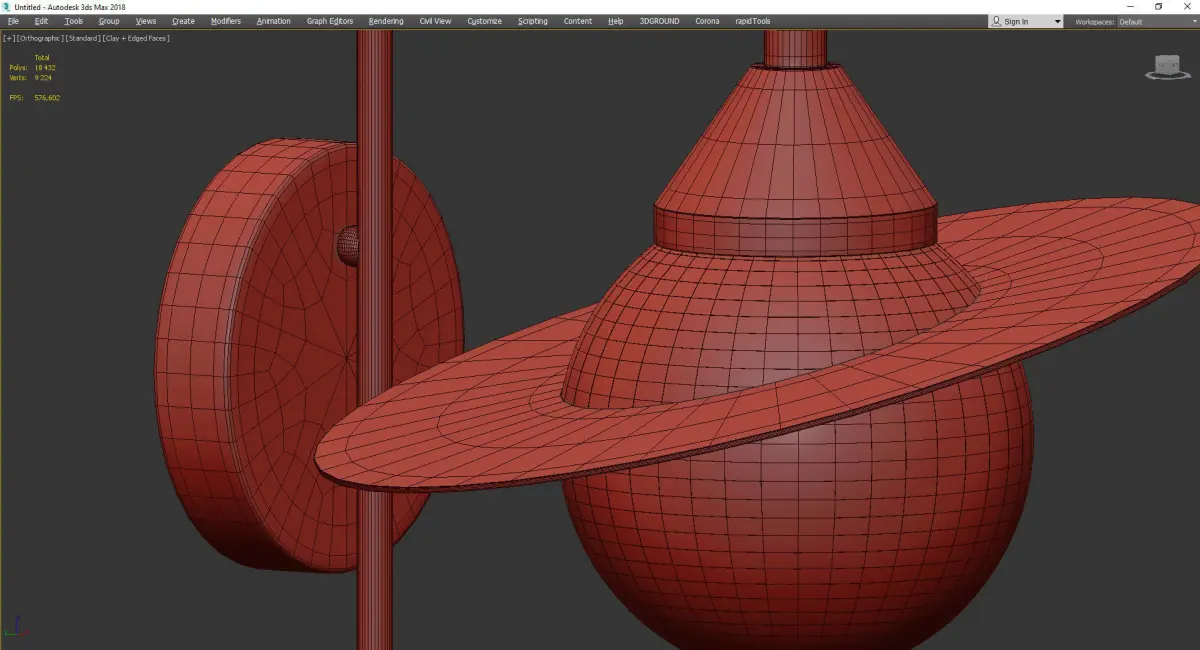Open the Rendering menu

coord(386,21)
